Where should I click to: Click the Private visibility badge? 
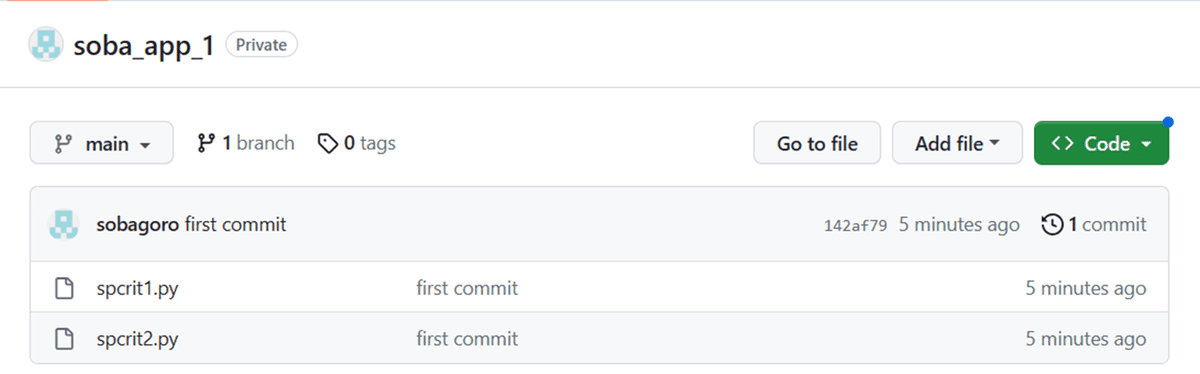(262, 45)
